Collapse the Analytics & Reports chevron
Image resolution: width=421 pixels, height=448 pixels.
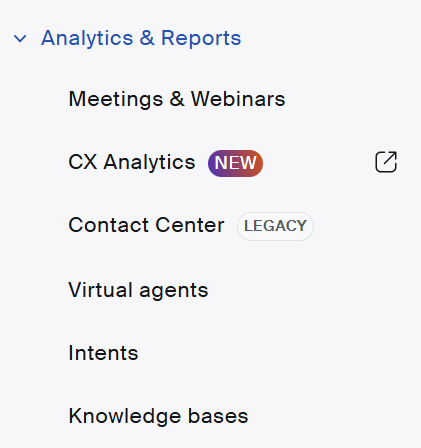point(20,39)
